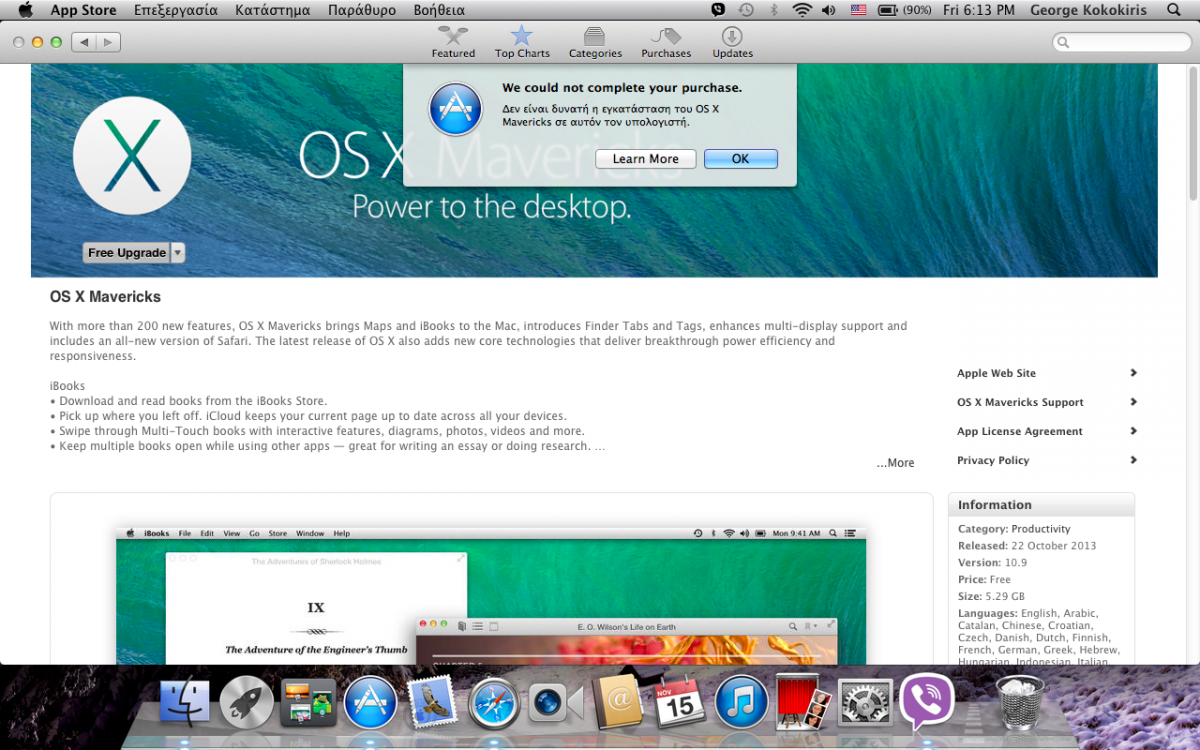Go forward using the right arrow button

[x=108, y=42]
